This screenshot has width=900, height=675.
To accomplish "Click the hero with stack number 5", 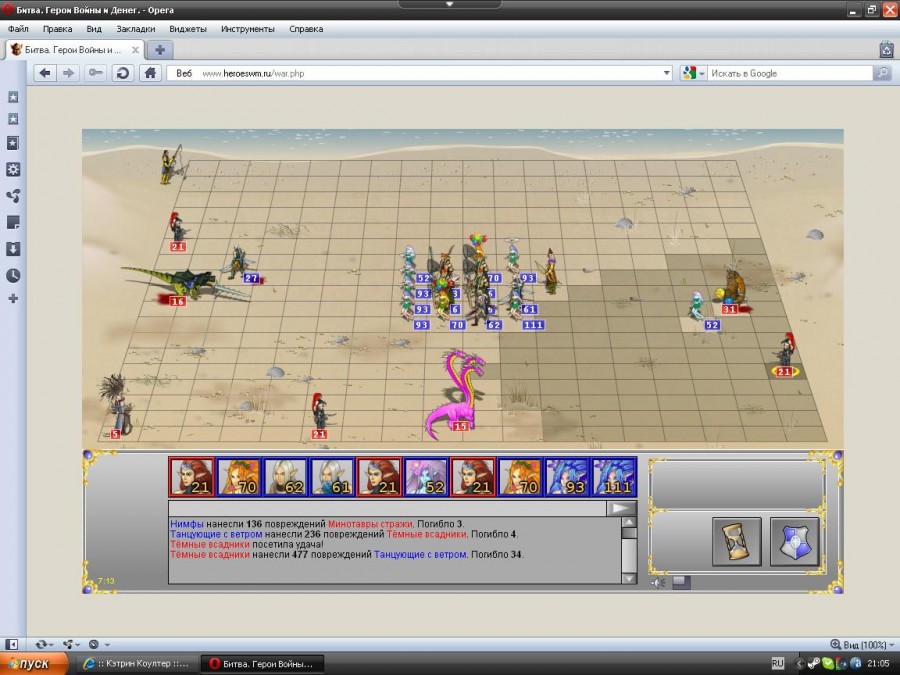I will [116, 405].
